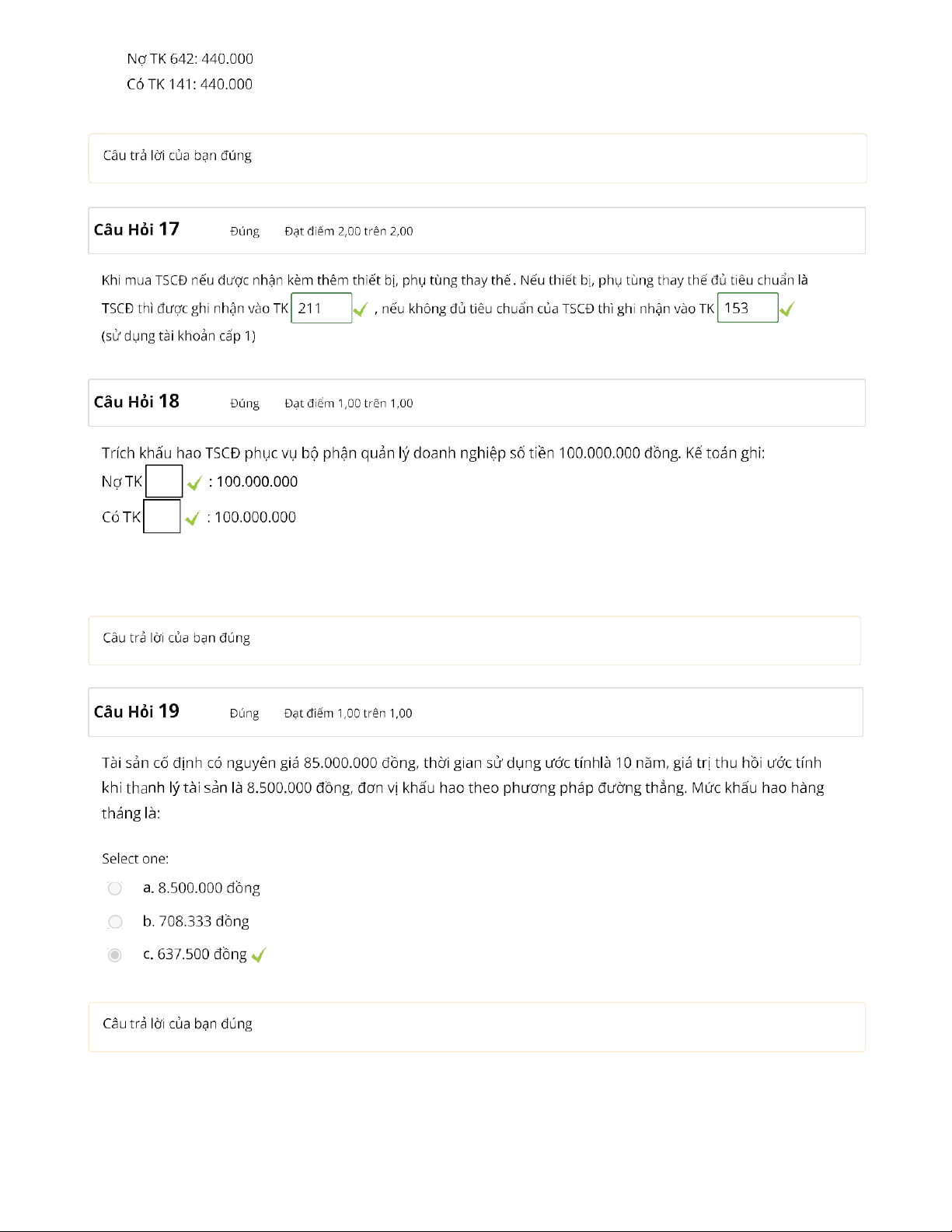Click the Select one: label

[135, 859]
